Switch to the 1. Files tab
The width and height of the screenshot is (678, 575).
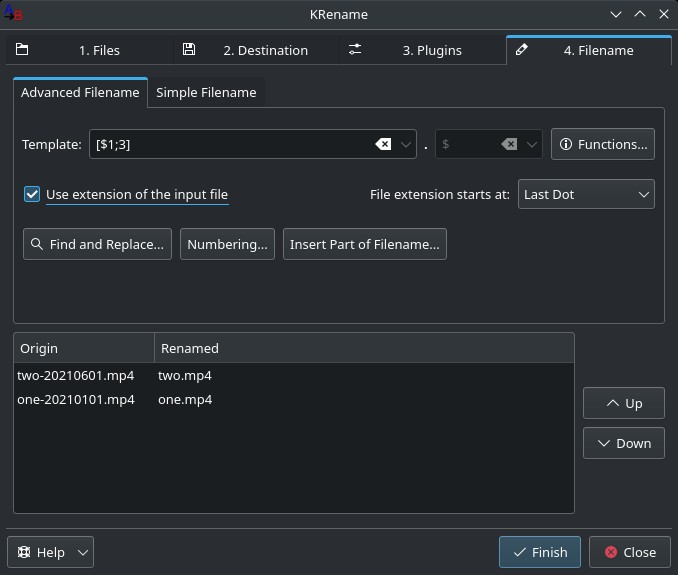click(x=89, y=50)
